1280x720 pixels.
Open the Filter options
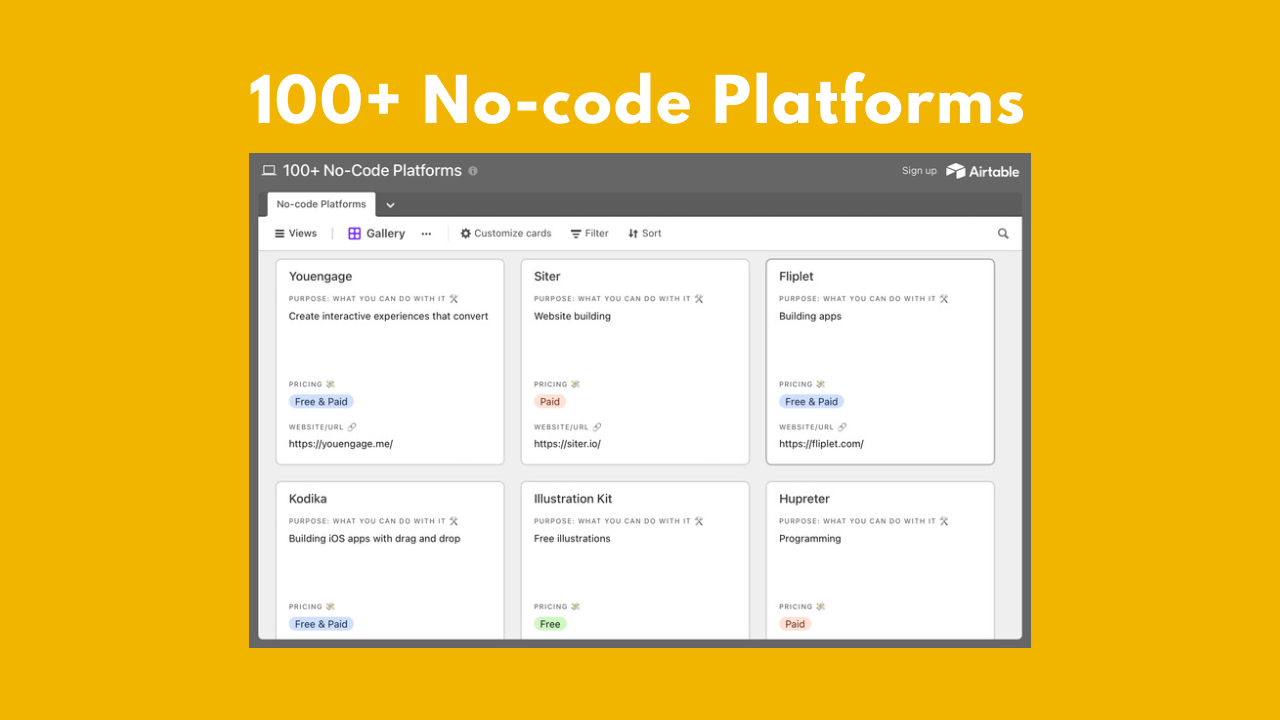point(590,234)
